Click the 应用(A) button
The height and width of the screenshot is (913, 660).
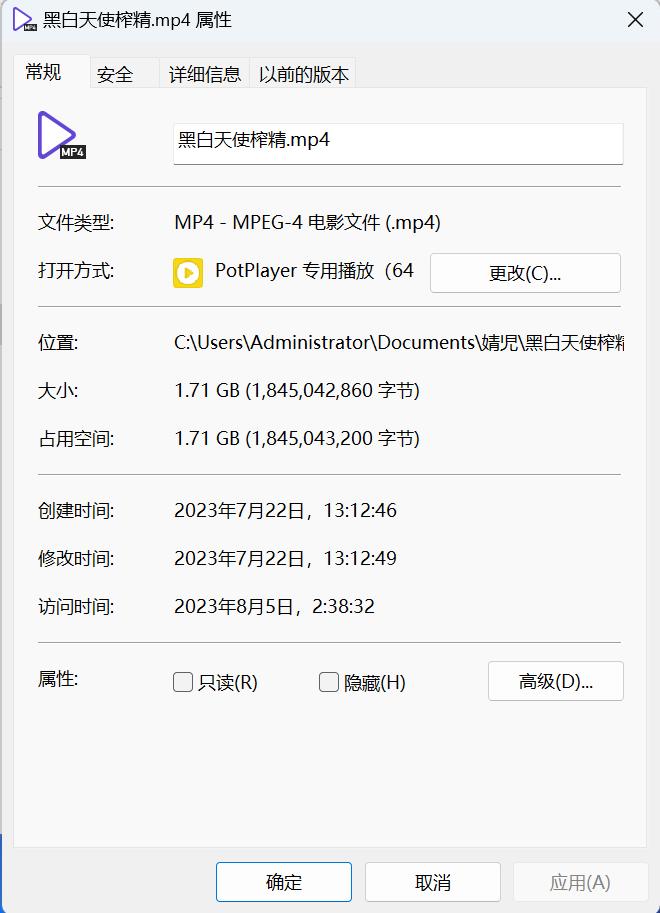point(580,882)
